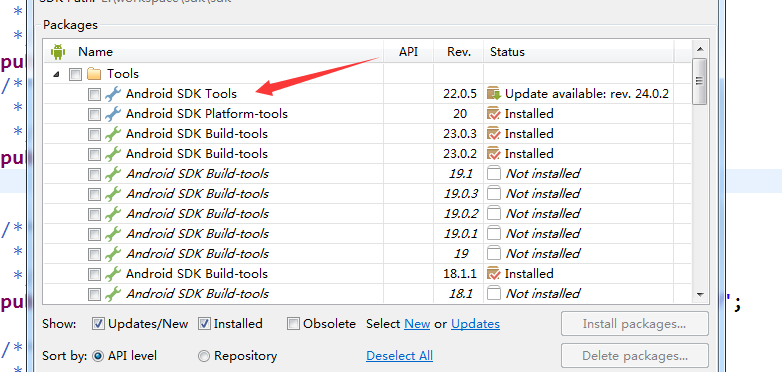Click the Deselect All link

[x=399, y=356]
